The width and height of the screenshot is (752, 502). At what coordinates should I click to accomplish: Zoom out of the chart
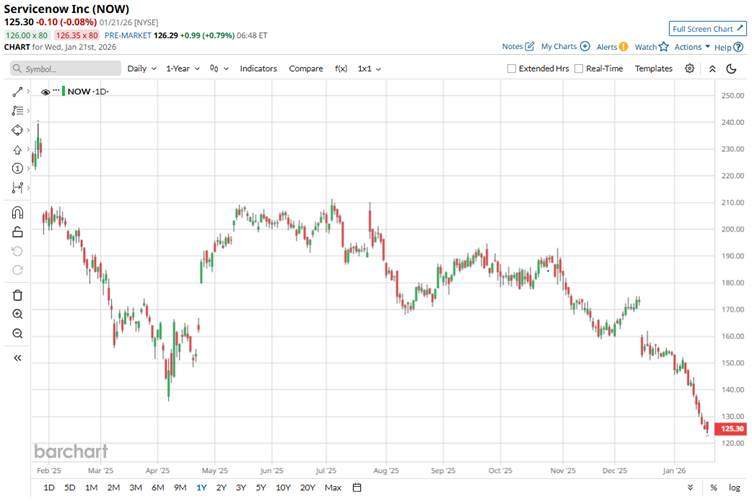pyautogui.click(x=17, y=334)
